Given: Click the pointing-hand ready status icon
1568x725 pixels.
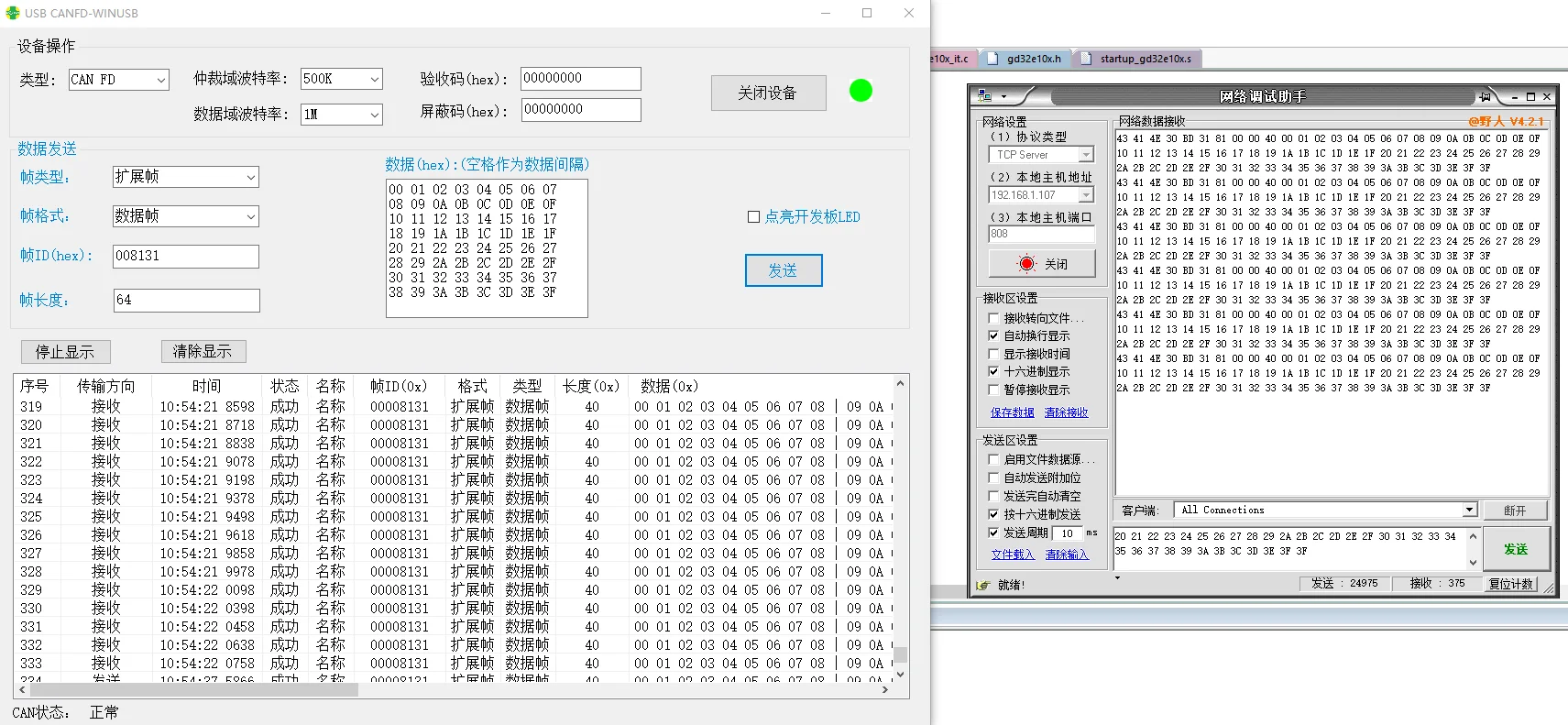Looking at the screenshot, I should [x=983, y=584].
